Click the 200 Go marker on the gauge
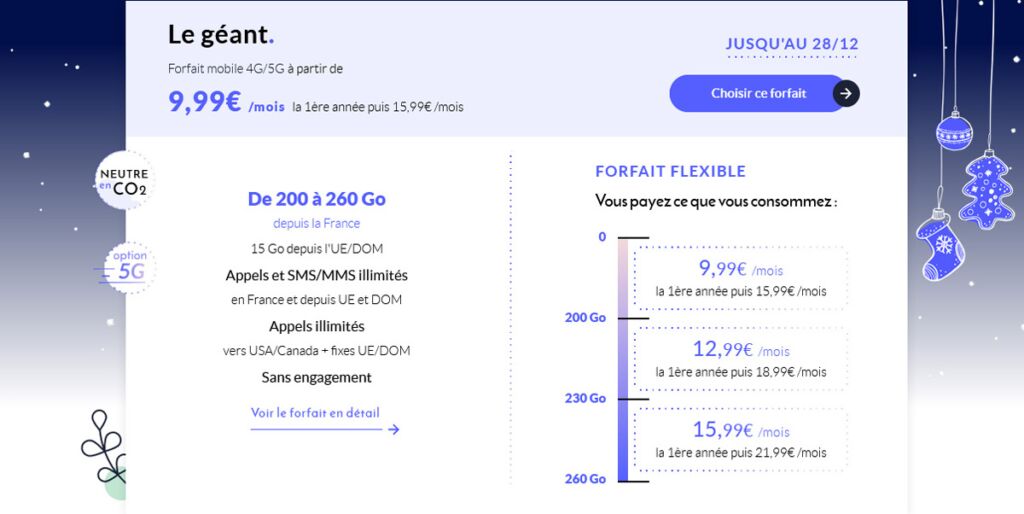 click(x=585, y=317)
